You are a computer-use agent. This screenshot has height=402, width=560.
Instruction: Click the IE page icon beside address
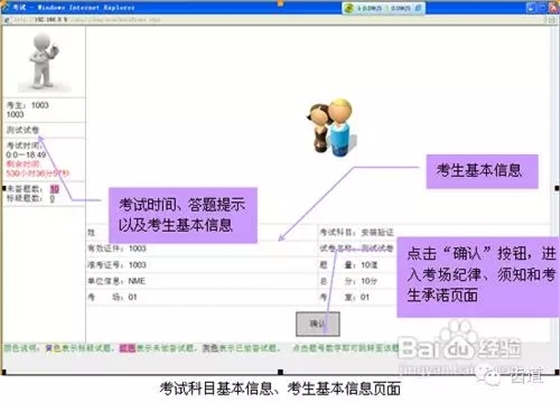[6, 20]
